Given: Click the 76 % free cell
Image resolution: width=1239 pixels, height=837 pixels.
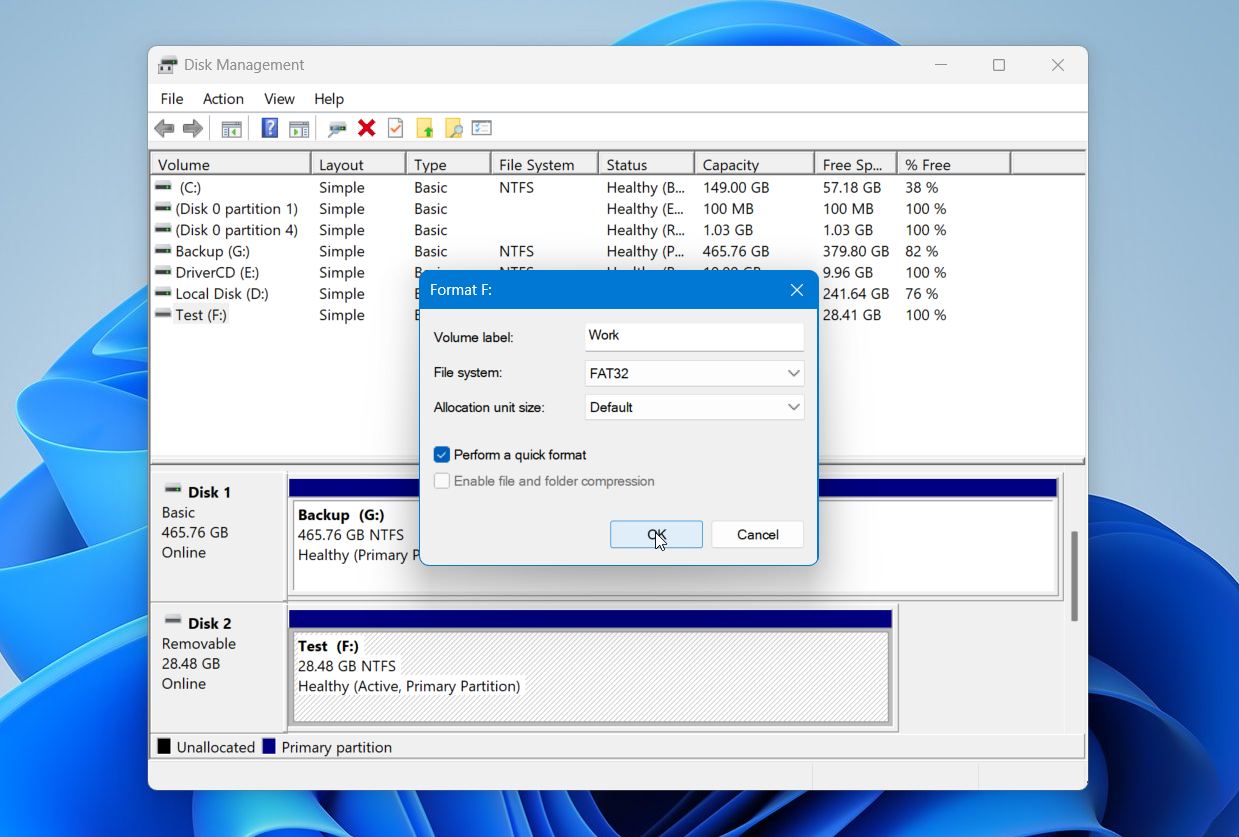Looking at the screenshot, I should coord(921,293).
